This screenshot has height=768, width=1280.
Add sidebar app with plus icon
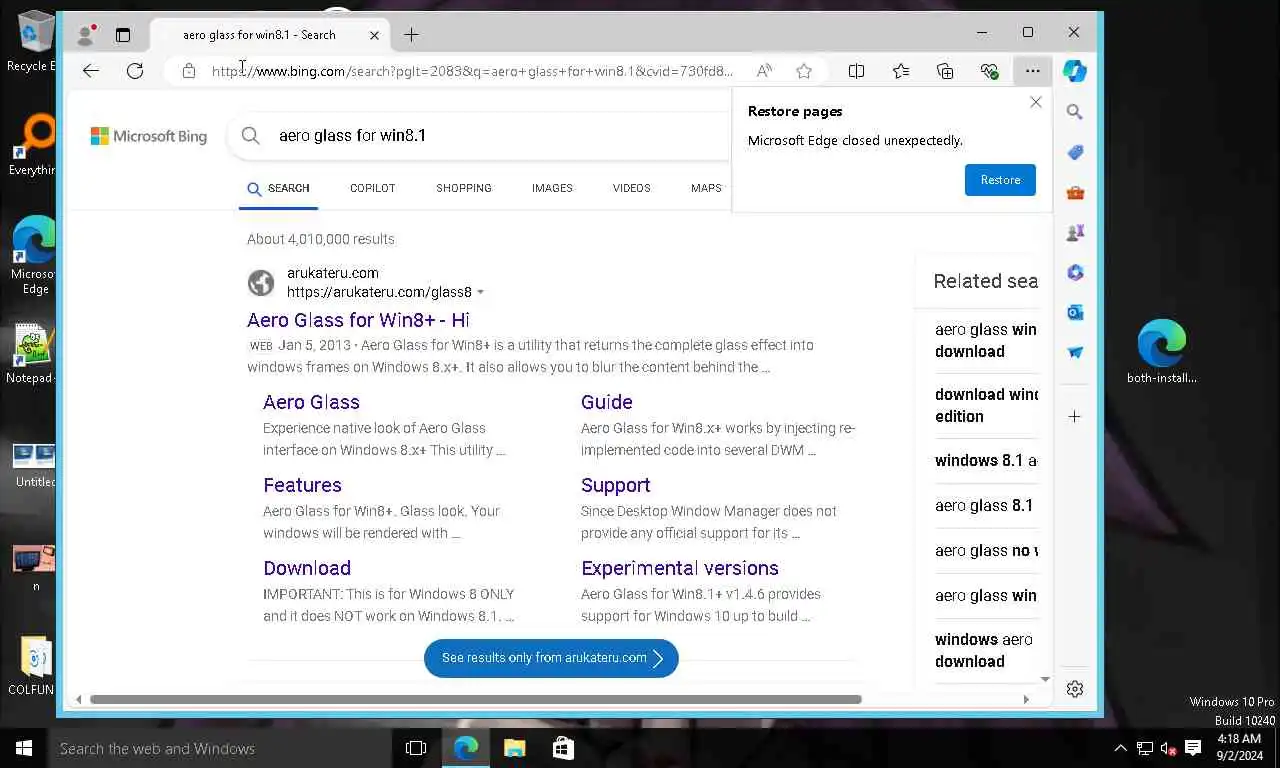tap(1075, 416)
